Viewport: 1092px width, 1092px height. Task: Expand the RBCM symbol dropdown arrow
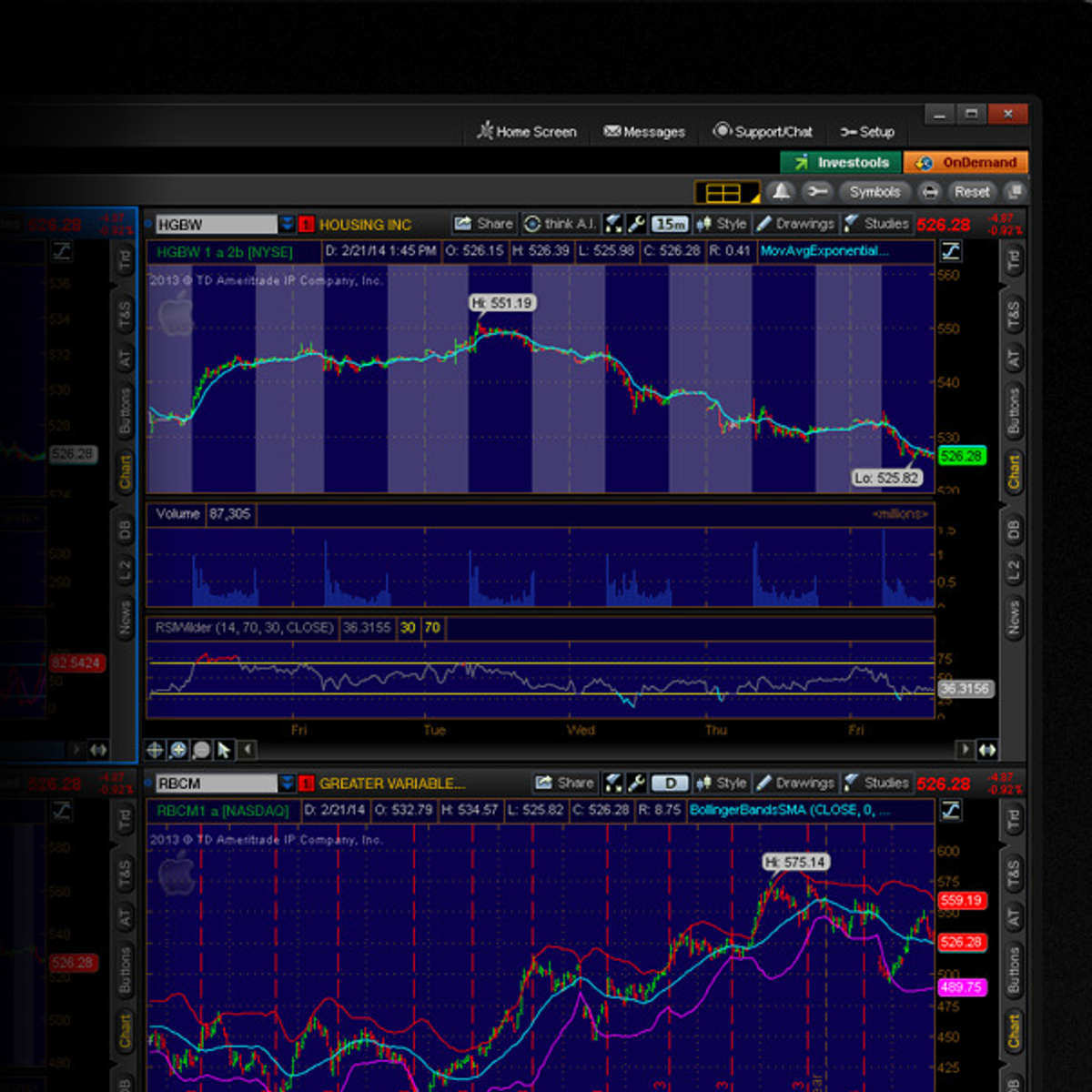coord(288,784)
